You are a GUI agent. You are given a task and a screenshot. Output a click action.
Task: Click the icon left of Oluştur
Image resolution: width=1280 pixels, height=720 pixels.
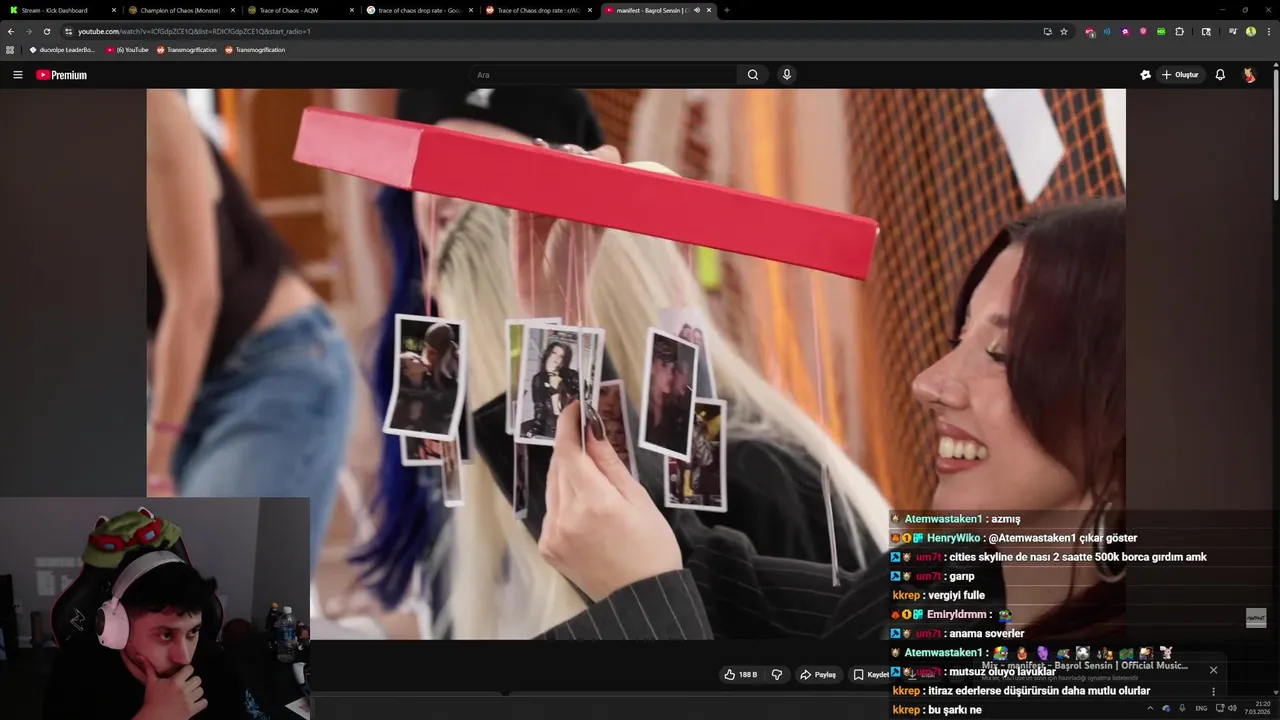1145,75
